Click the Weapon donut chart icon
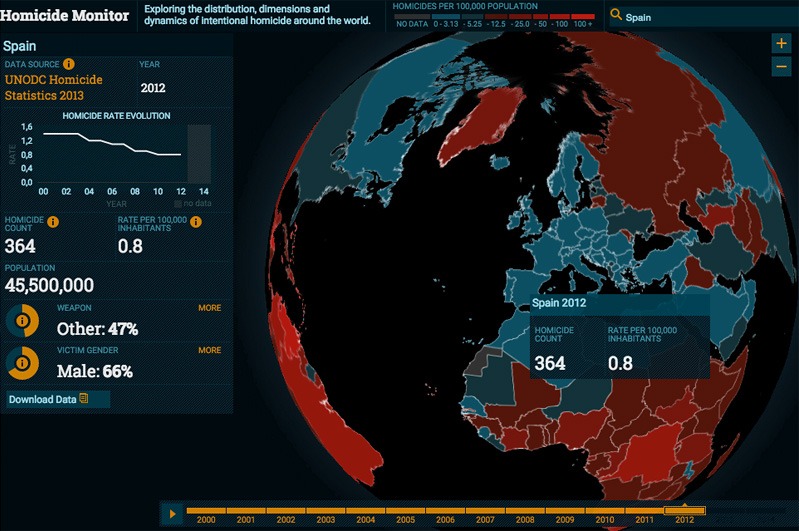 [x=22, y=321]
